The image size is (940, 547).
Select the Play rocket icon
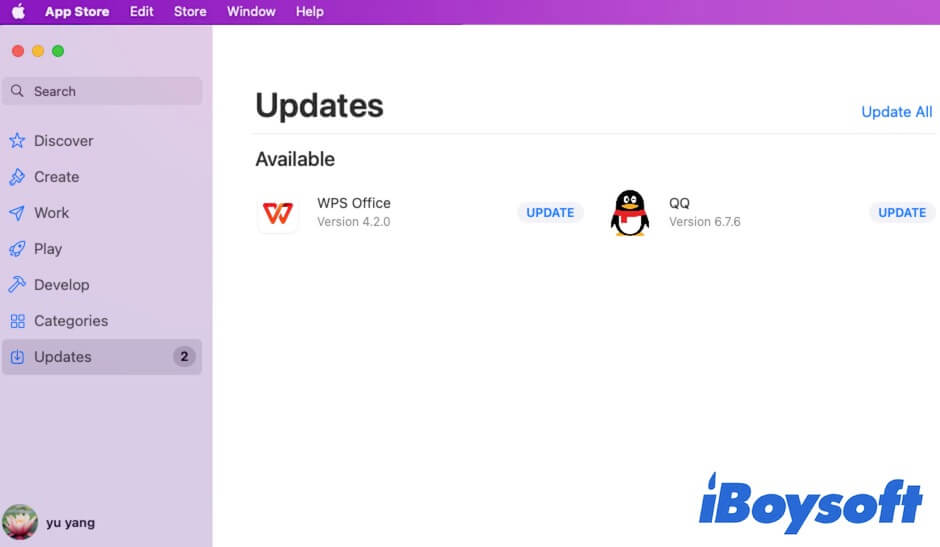pos(17,248)
